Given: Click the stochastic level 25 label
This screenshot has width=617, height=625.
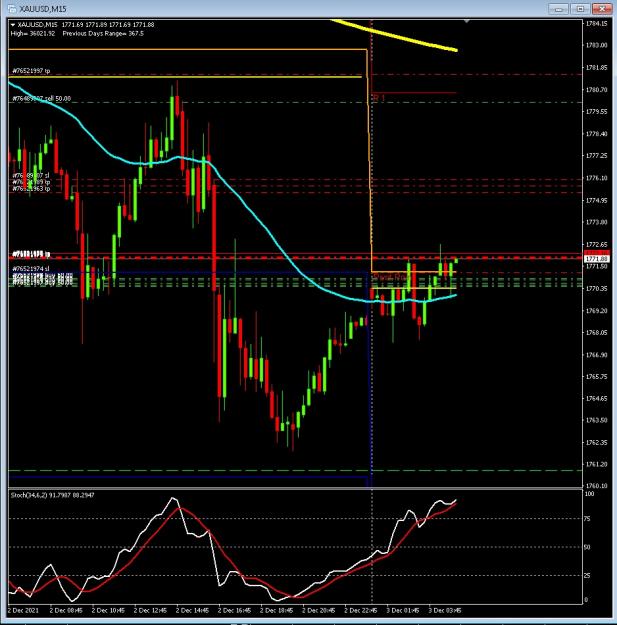Looking at the screenshot, I should coord(587,576).
